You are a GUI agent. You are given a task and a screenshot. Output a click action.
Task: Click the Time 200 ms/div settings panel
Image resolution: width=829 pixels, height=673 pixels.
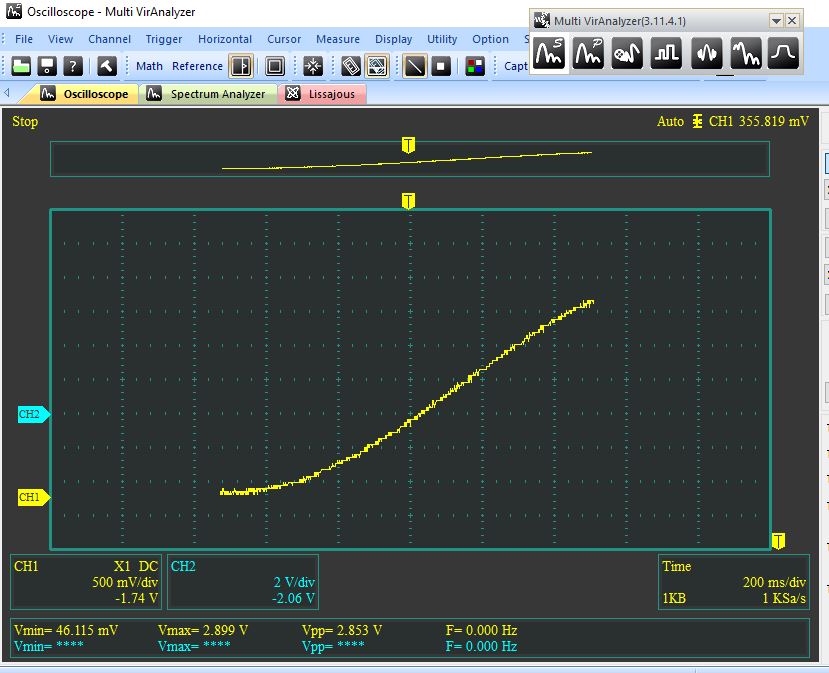pyautogui.click(x=734, y=582)
